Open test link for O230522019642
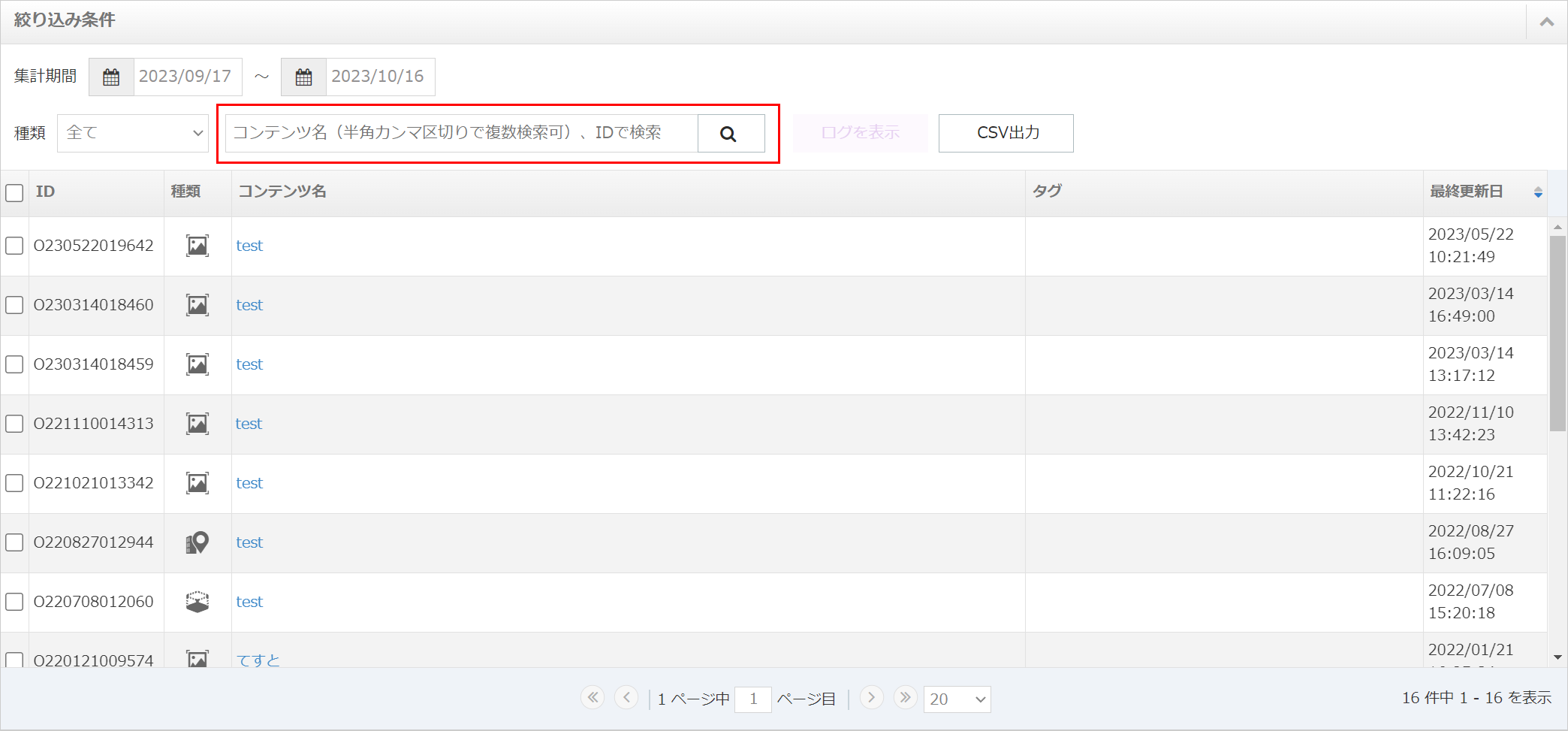 point(249,246)
